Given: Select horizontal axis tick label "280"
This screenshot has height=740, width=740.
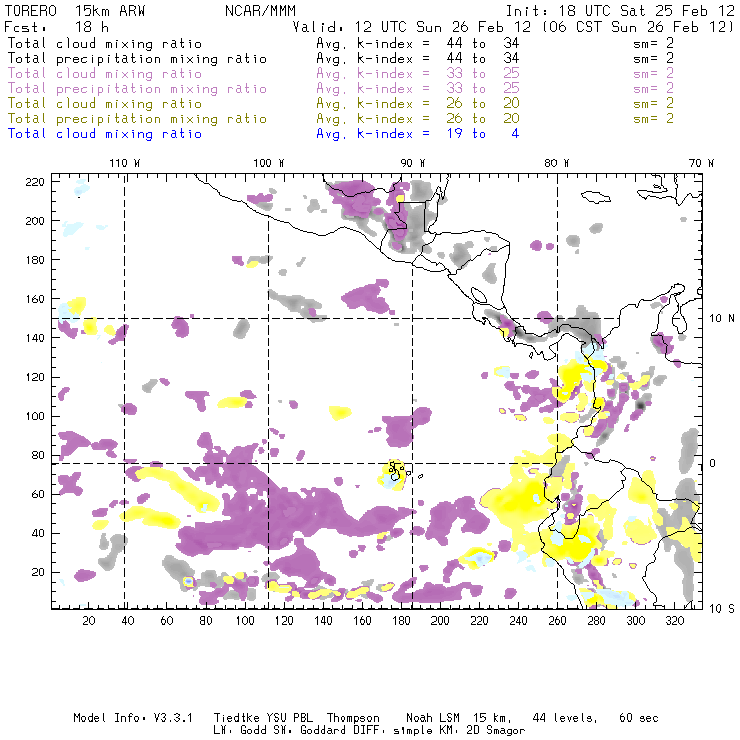Looking at the screenshot, I should 597,621.
